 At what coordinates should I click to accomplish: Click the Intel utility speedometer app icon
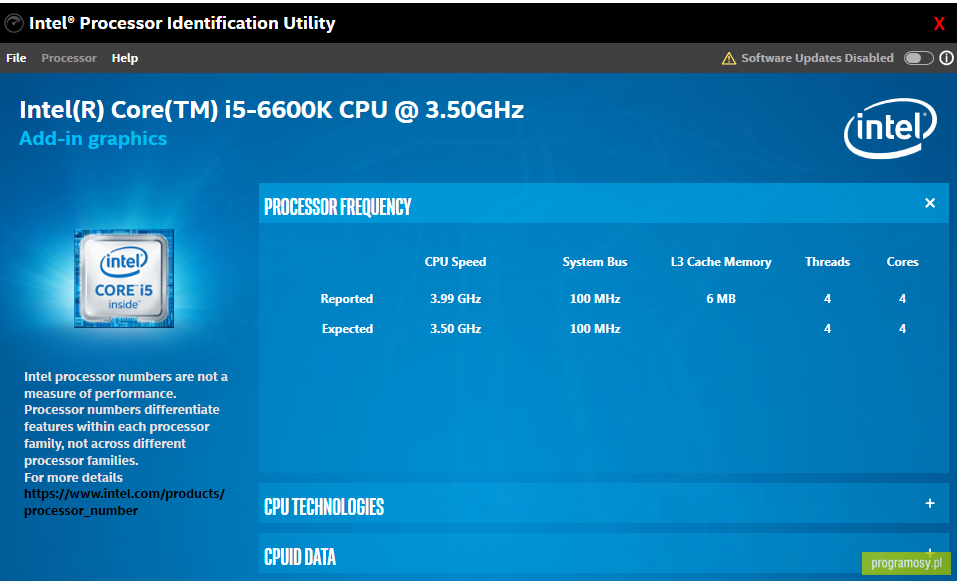tap(13, 23)
